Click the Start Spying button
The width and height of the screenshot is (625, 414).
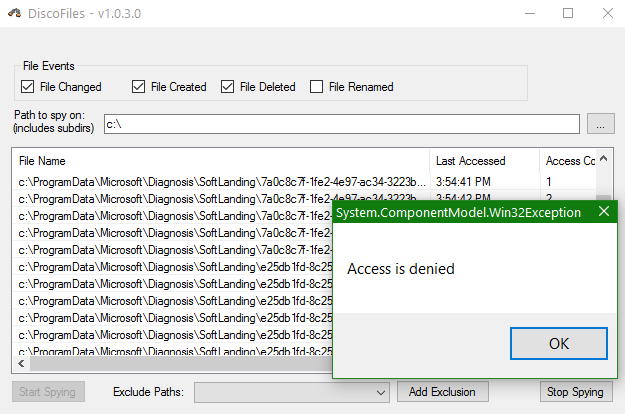pos(48,392)
